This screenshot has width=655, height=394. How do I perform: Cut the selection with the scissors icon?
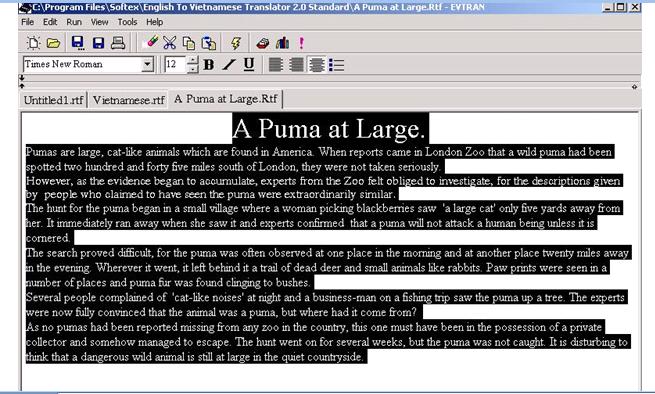pos(170,43)
